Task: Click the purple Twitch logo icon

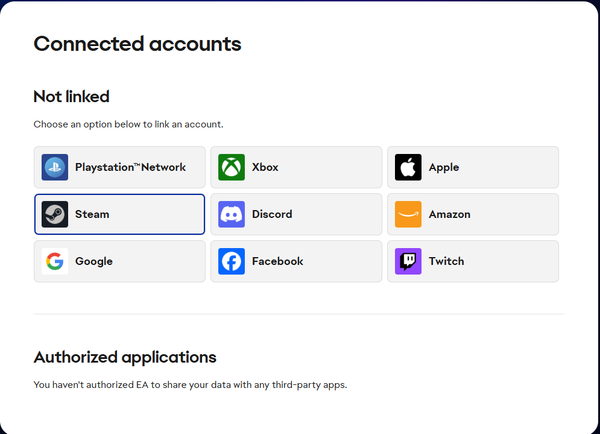Action: click(x=408, y=261)
